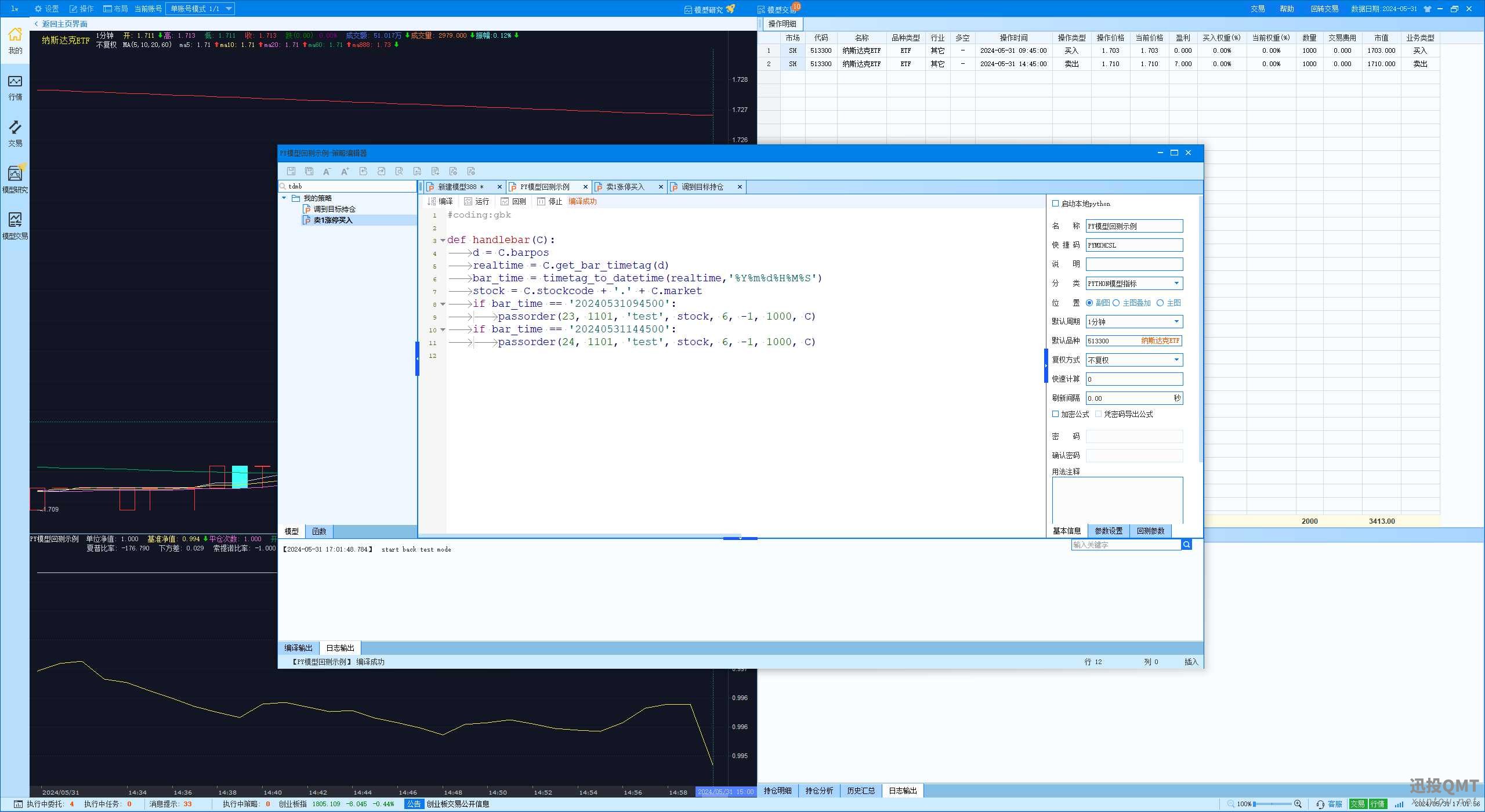Click the export file icon in editor toolbar
The width and height of the screenshot is (1485, 812).
tap(381, 171)
